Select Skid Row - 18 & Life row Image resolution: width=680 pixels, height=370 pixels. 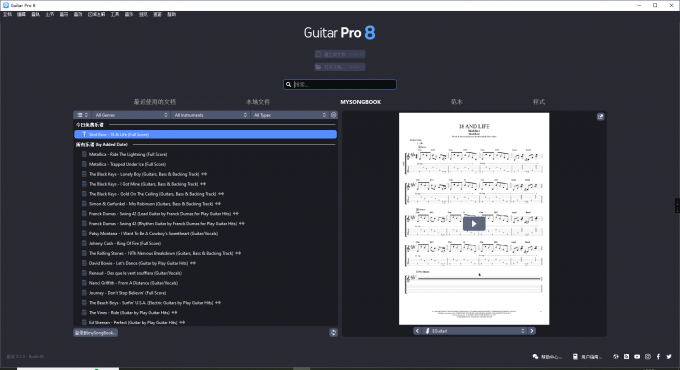(206, 134)
